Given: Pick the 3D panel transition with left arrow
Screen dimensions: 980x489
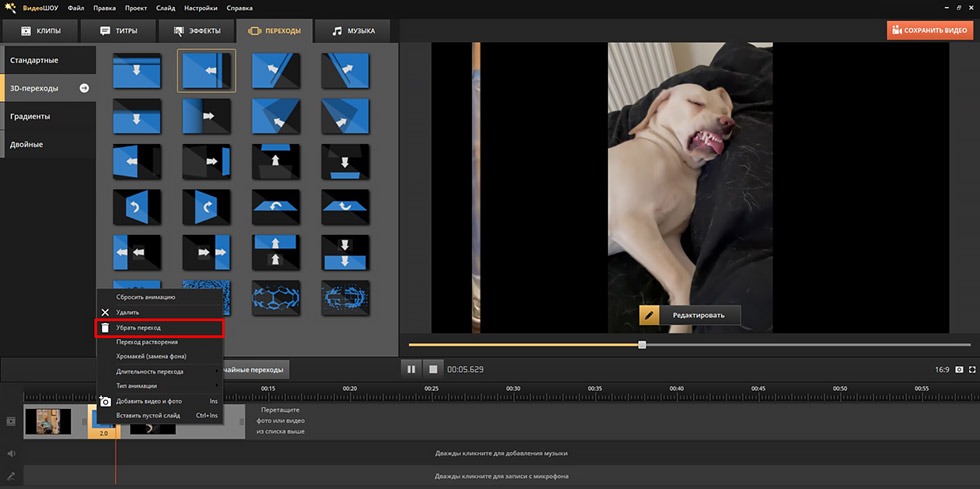Looking at the screenshot, I should tap(137, 161).
